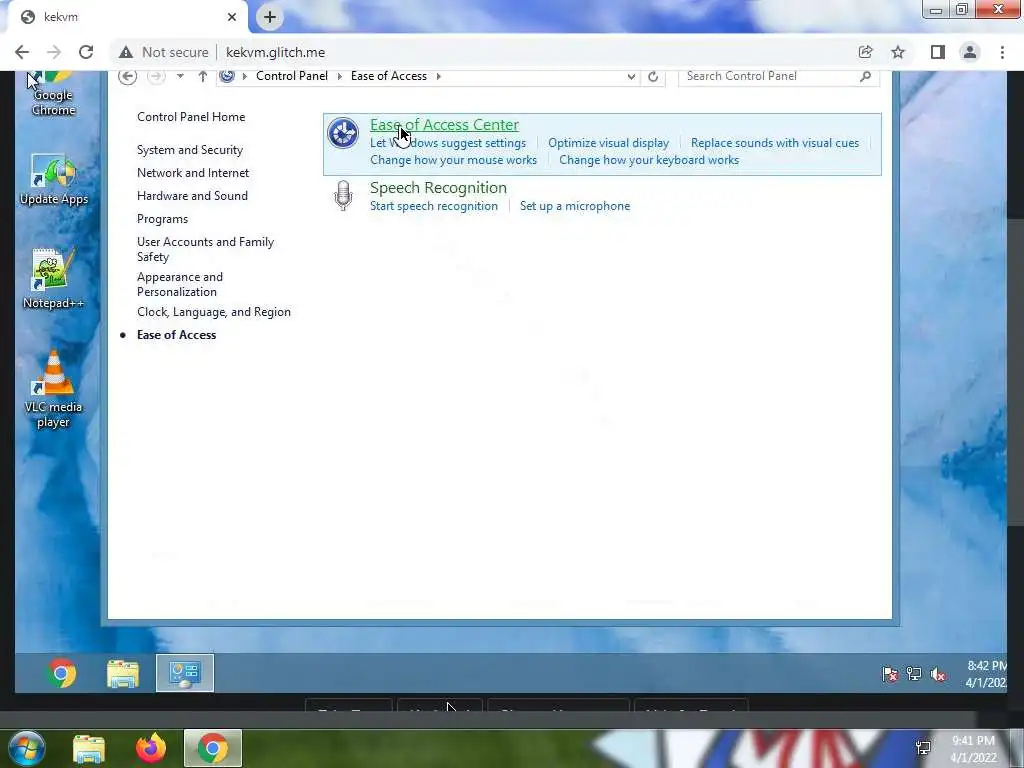Click Start speech recognition
1024x768 pixels.
(434, 206)
